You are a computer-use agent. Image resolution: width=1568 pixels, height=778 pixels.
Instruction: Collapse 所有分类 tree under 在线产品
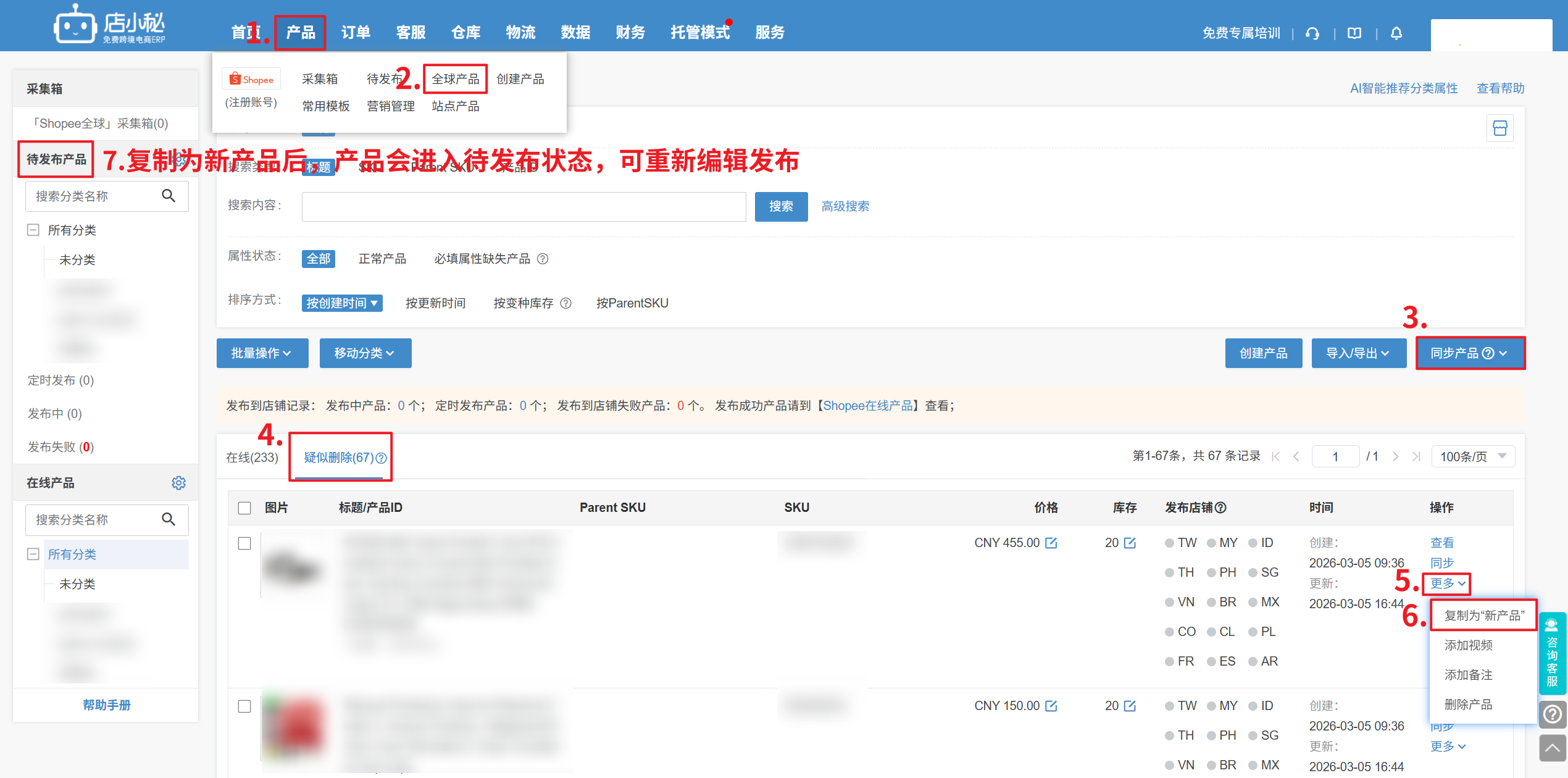(x=33, y=554)
